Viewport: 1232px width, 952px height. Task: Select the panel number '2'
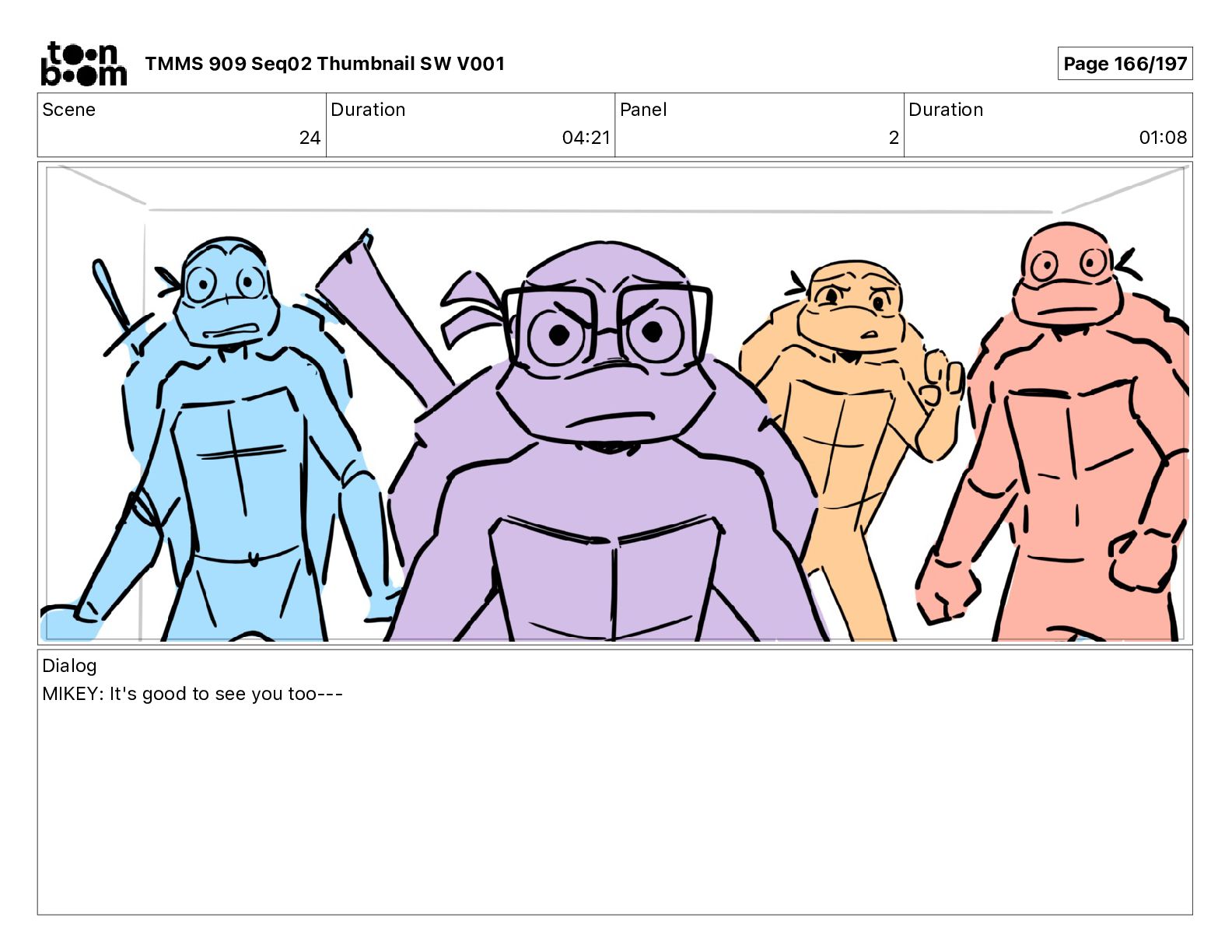coord(894,138)
